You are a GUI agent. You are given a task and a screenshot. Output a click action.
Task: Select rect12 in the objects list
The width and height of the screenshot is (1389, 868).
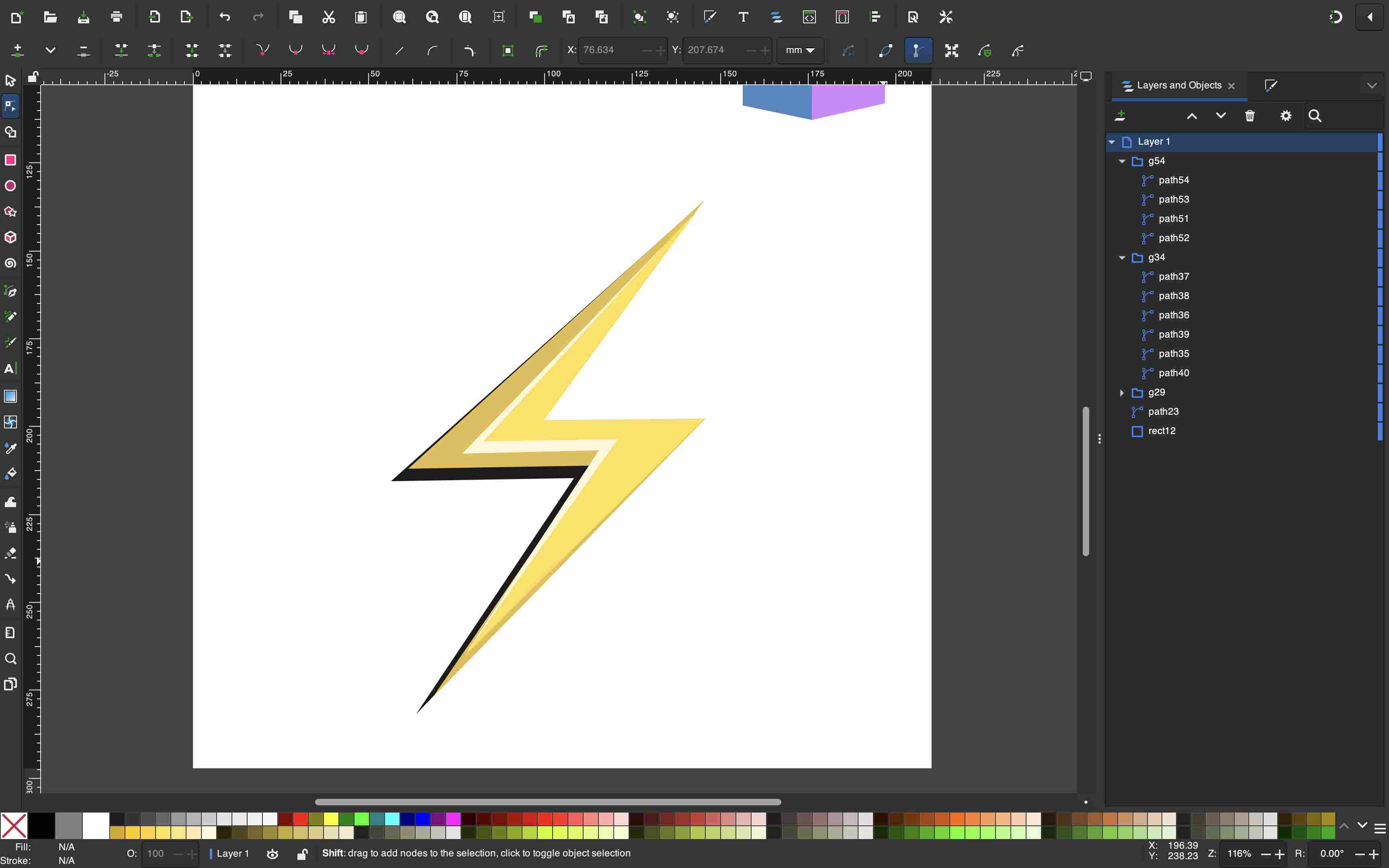(x=1162, y=431)
